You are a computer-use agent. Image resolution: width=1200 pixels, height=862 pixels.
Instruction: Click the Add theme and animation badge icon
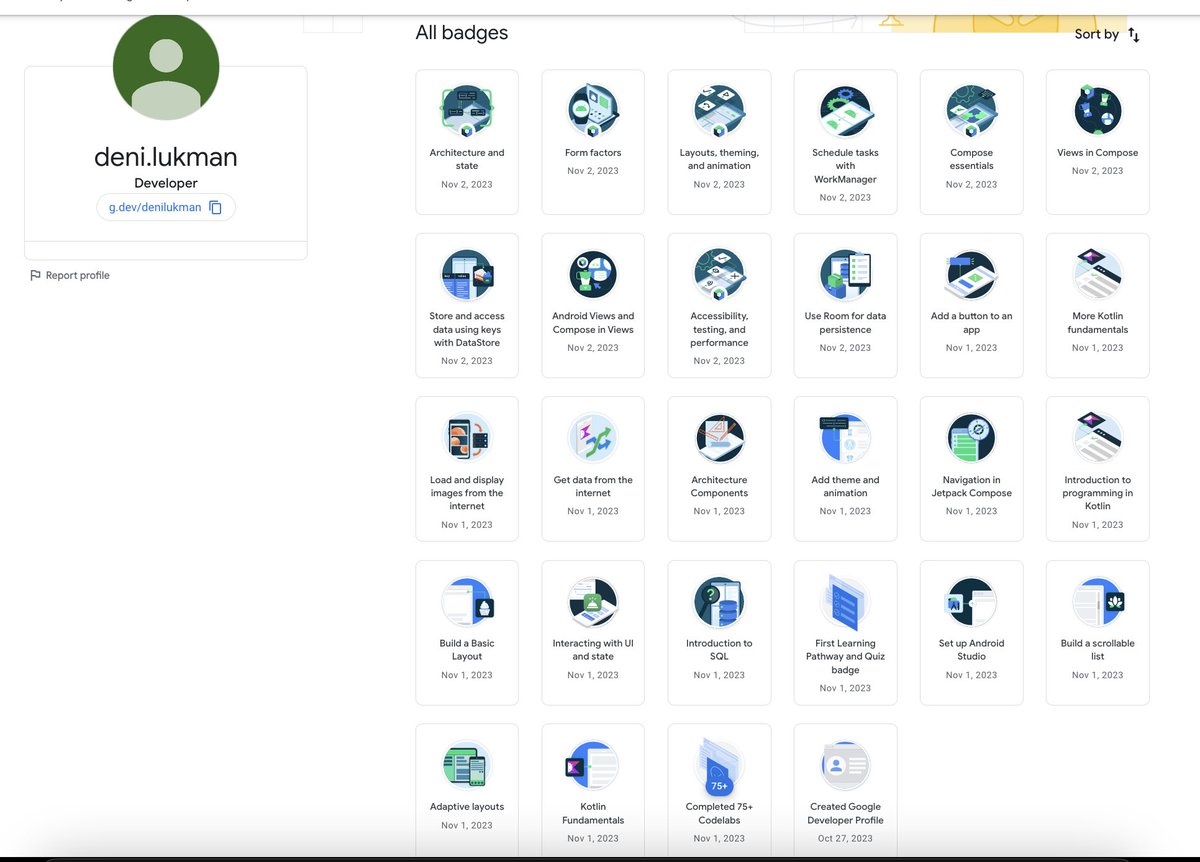(x=845, y=438)
